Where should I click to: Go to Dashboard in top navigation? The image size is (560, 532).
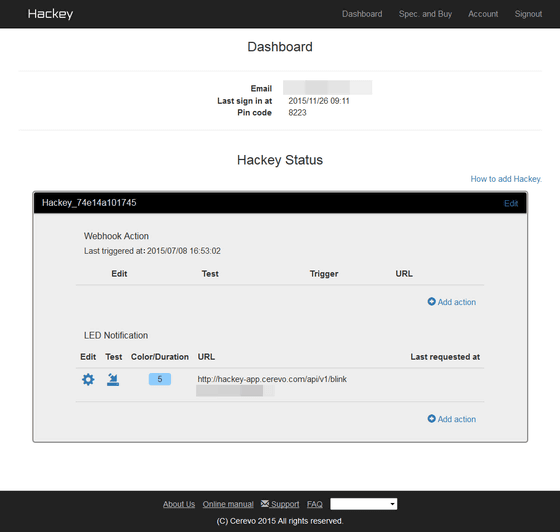coord(362,14)
